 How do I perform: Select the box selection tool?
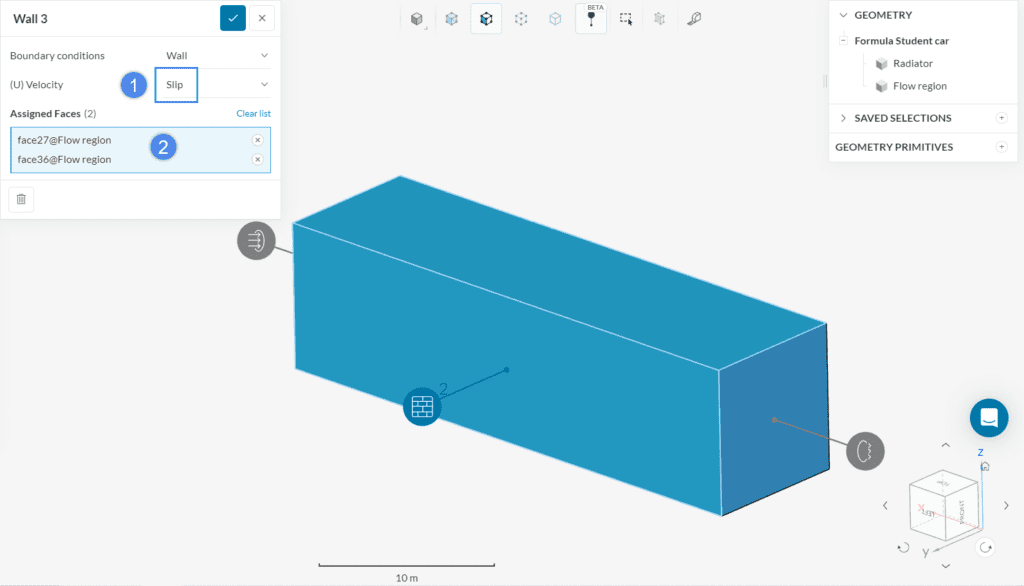tap(626, 18)
